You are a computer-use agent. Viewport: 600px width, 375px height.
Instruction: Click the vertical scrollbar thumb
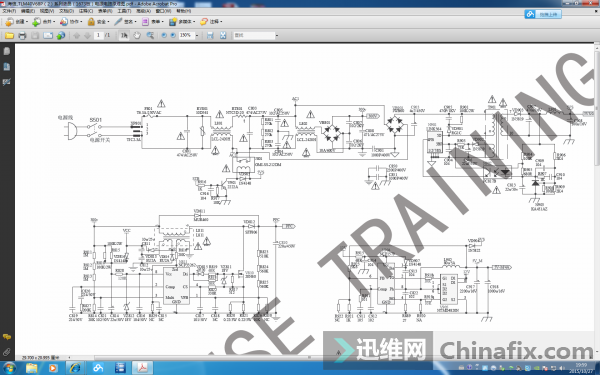pos(597,107)
